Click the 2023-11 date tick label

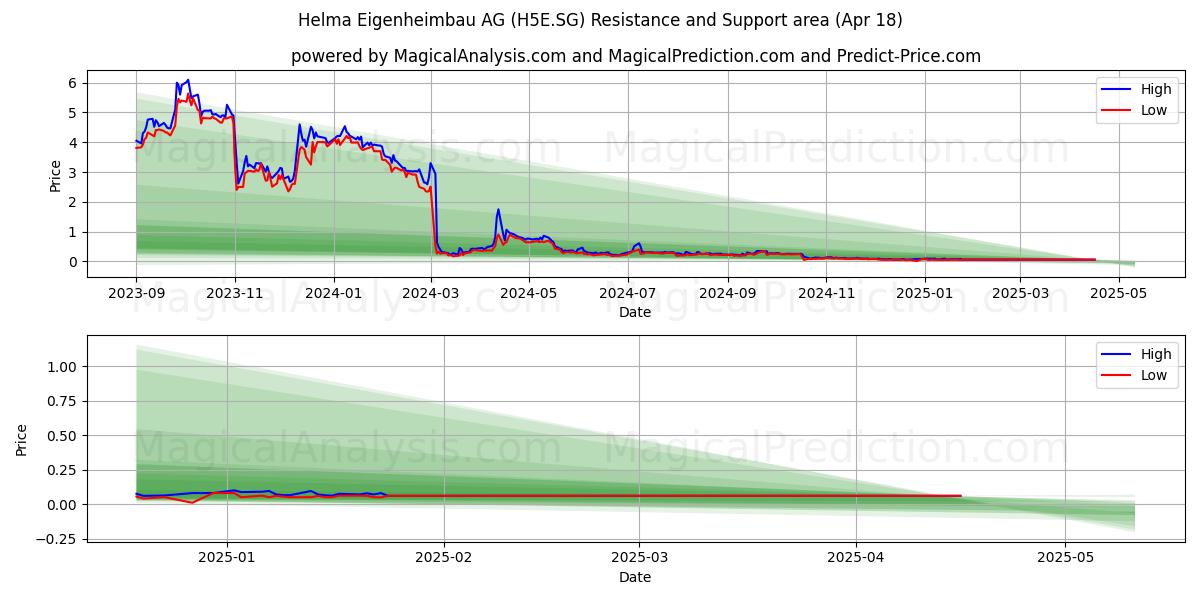tap(235, 293)
